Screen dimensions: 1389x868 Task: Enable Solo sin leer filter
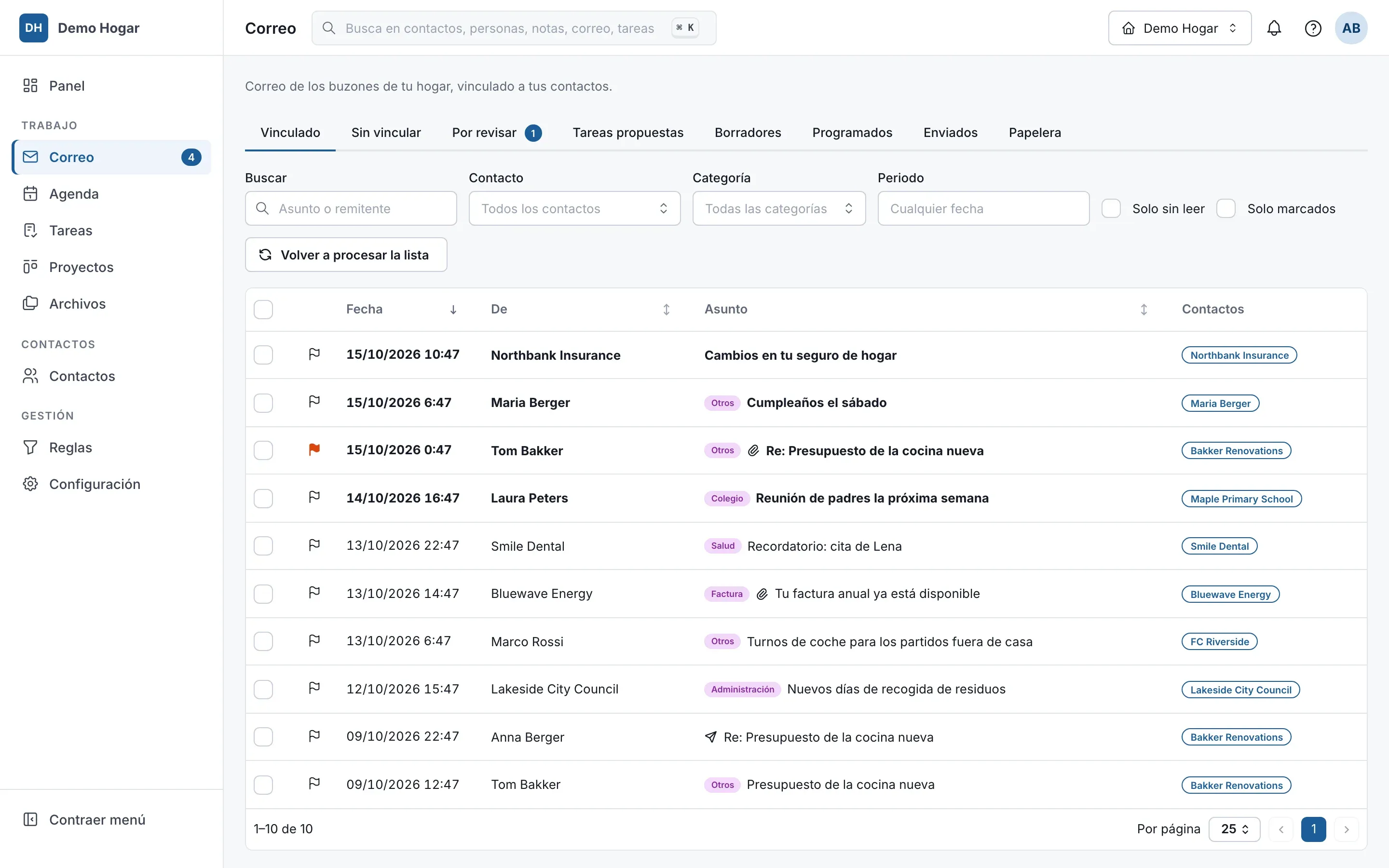(1111, 208)
